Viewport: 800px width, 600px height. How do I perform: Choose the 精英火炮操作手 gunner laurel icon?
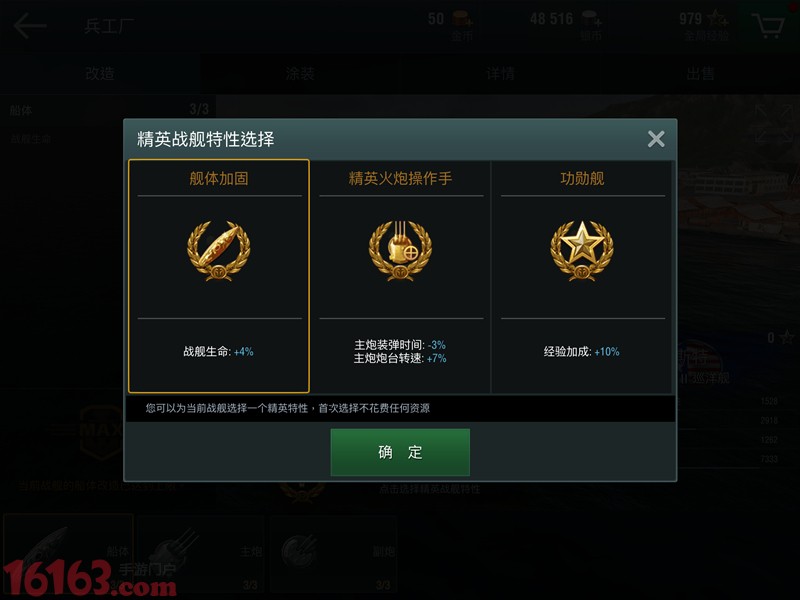401,251
